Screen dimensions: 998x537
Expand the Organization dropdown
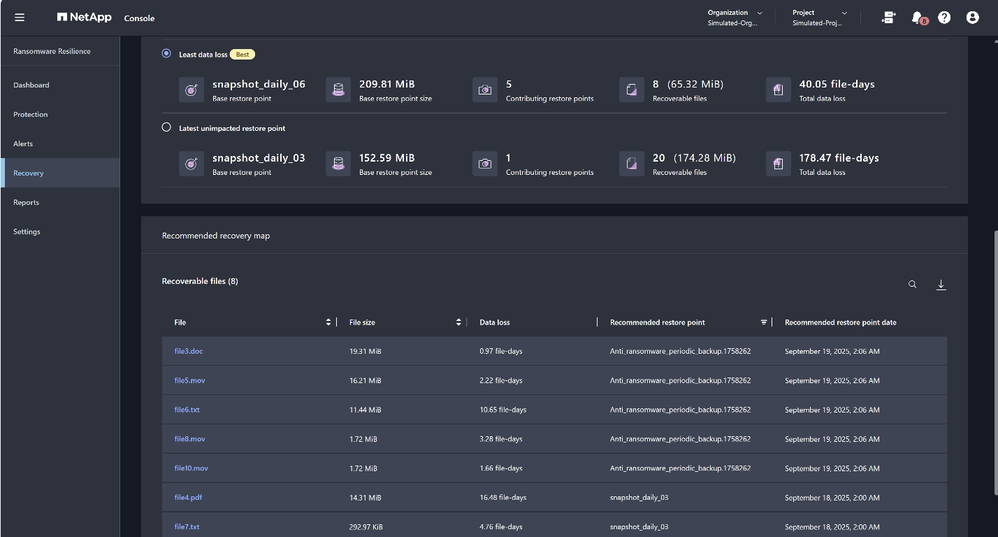click(x=735, y=17)
